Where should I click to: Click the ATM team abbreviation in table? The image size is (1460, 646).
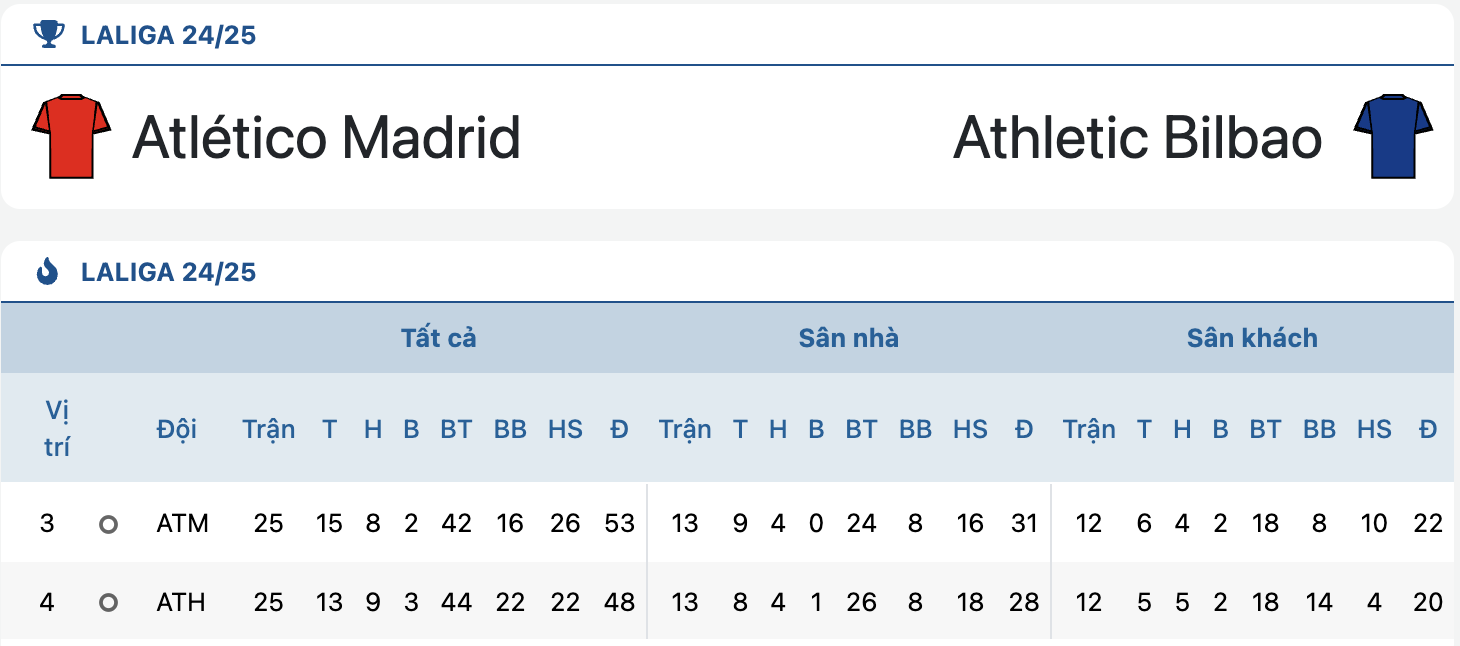[182, 523]
